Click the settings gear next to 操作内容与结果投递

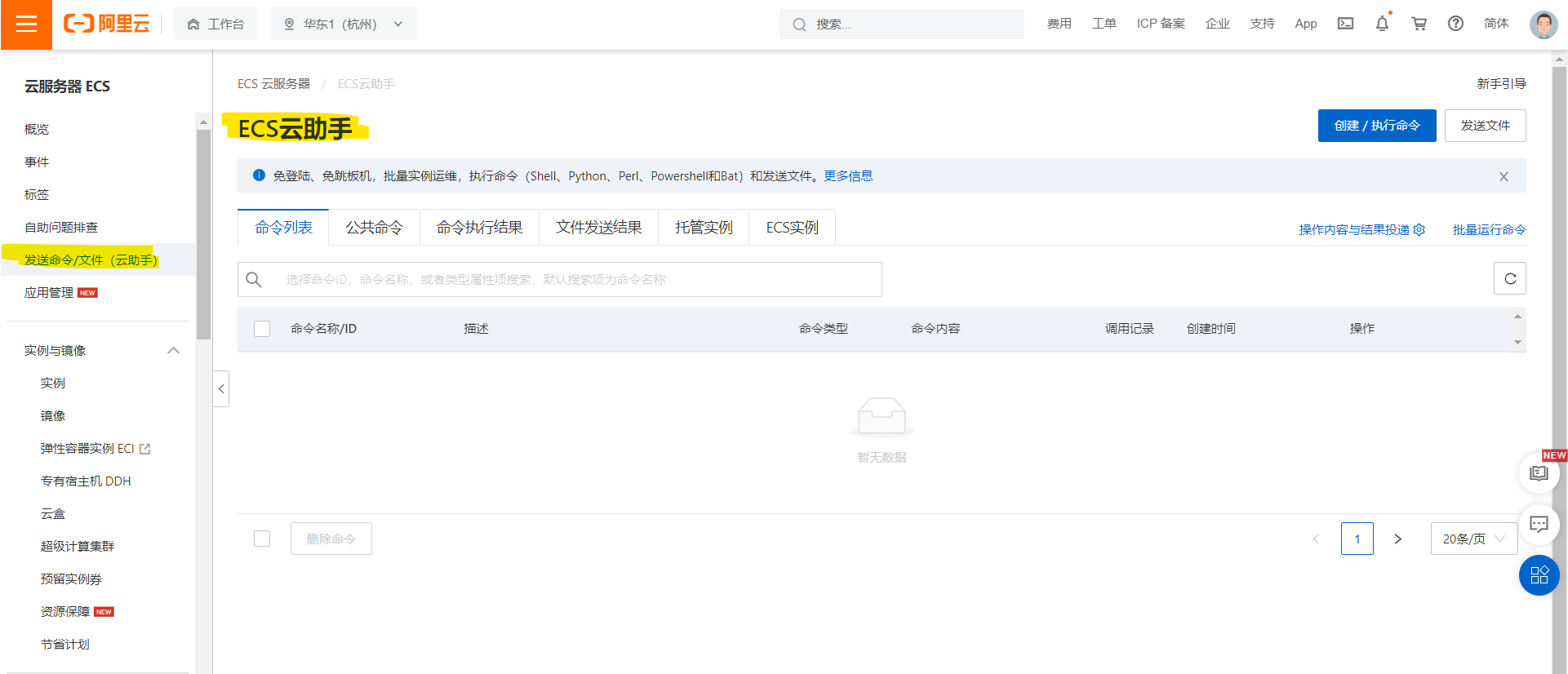(1419, 229)
